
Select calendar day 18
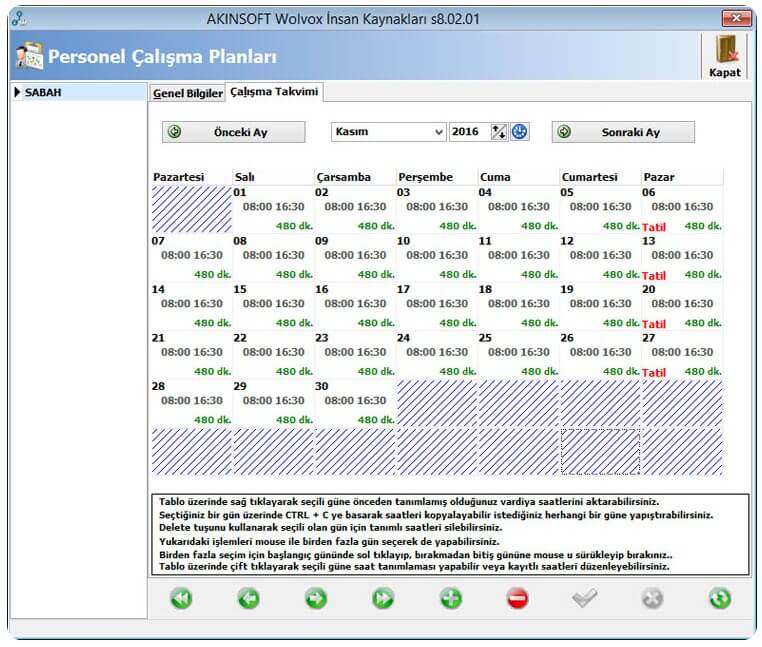518,306
